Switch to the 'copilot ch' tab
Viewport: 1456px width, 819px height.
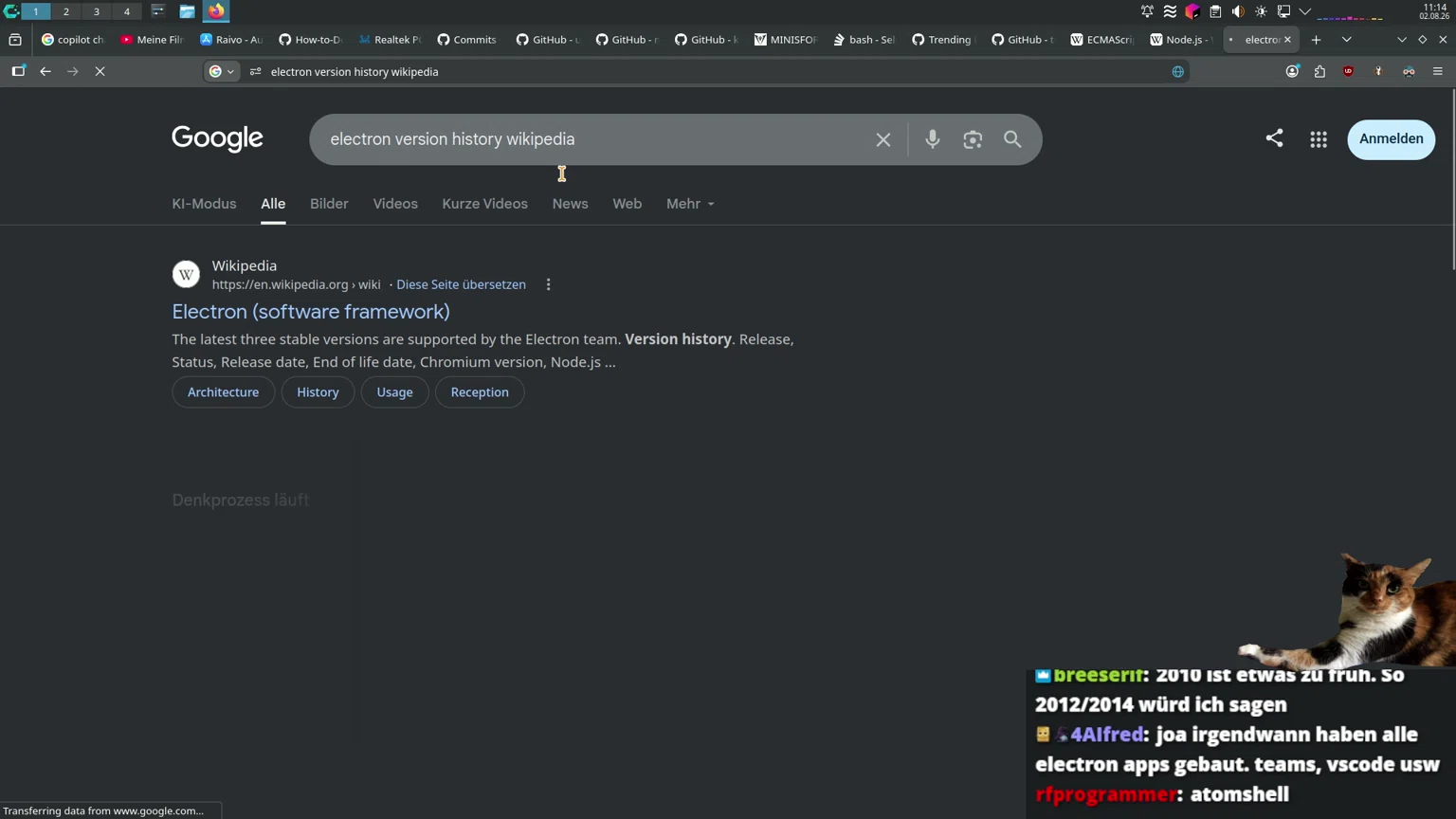pyautogui.click(x=73, y=40)
